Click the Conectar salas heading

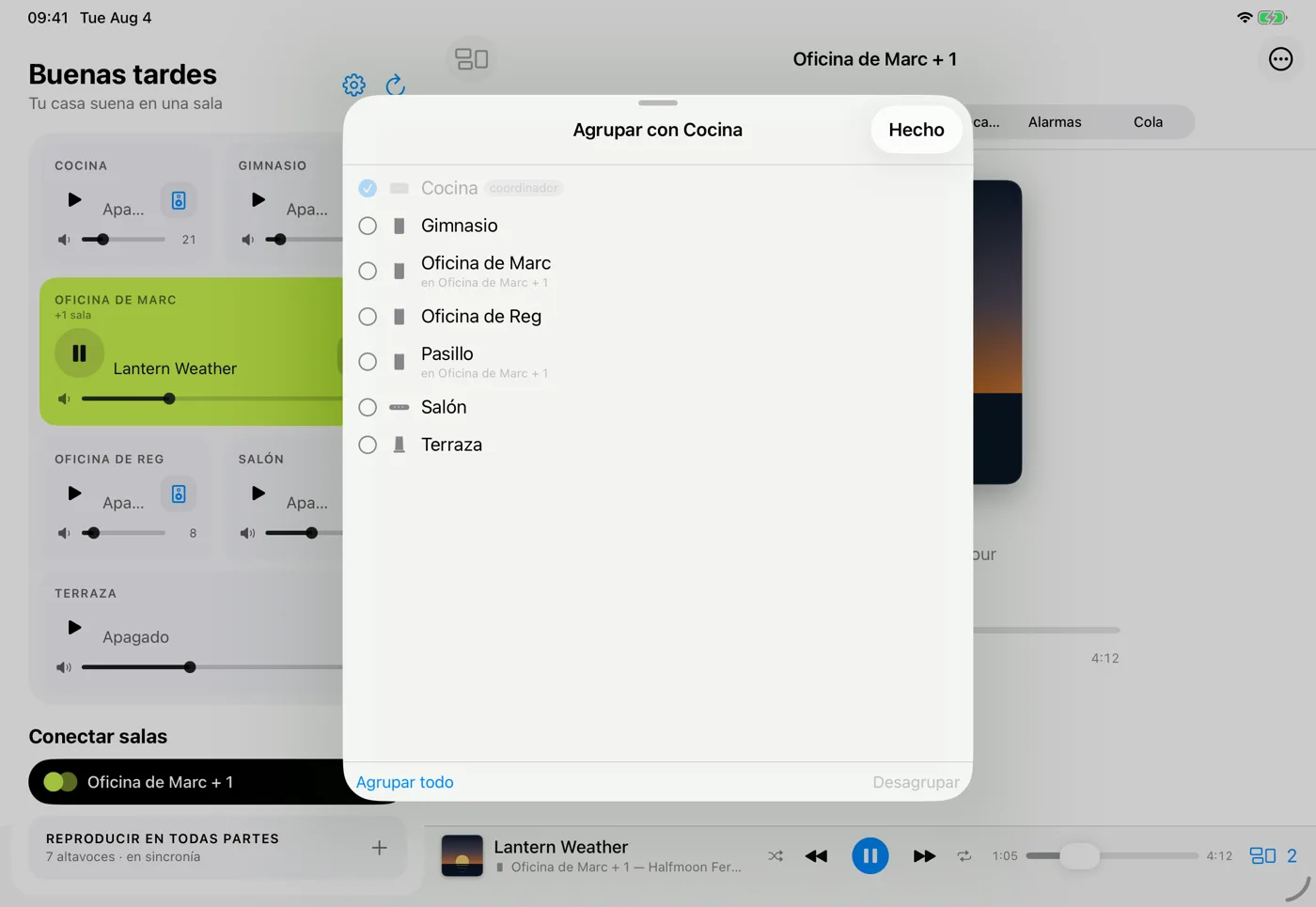tap(98, 737)
